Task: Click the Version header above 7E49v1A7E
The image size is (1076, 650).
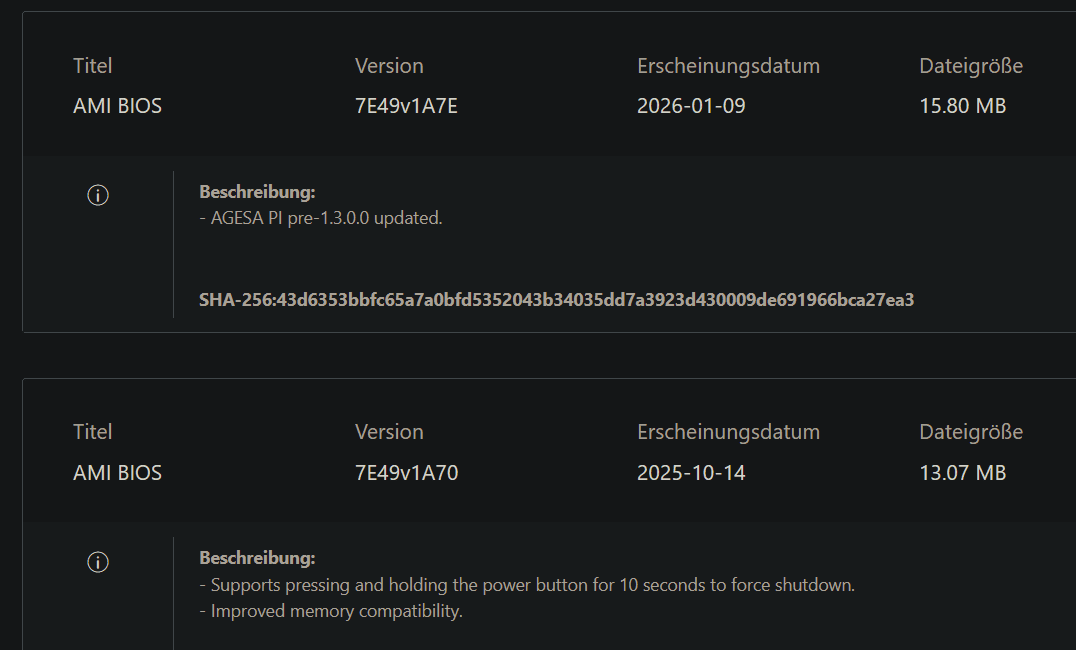Action: (x=389, y=66)
